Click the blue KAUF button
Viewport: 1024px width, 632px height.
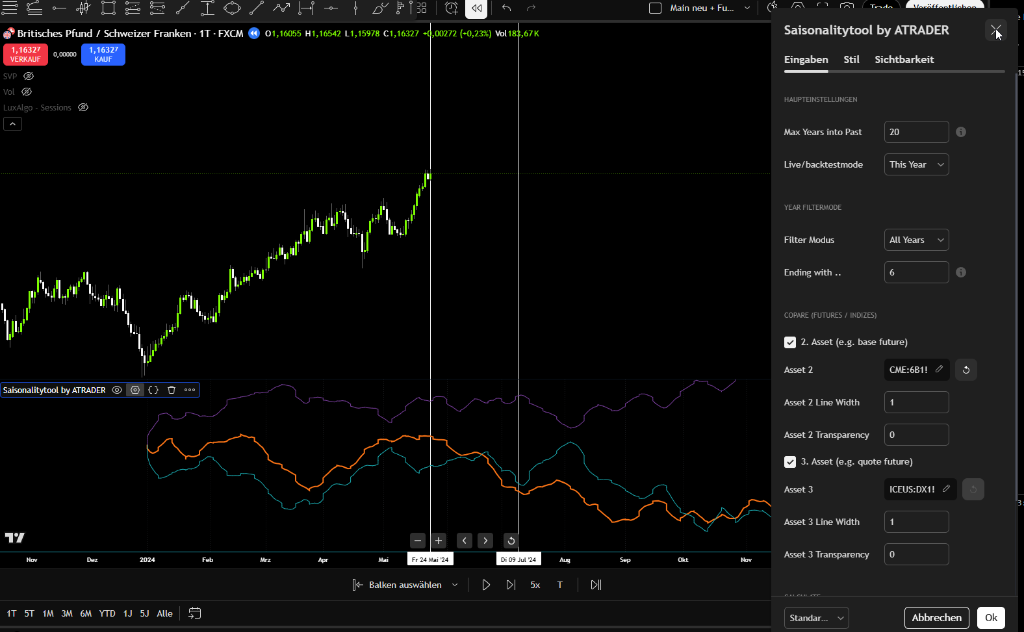click(x=103, y=54)
